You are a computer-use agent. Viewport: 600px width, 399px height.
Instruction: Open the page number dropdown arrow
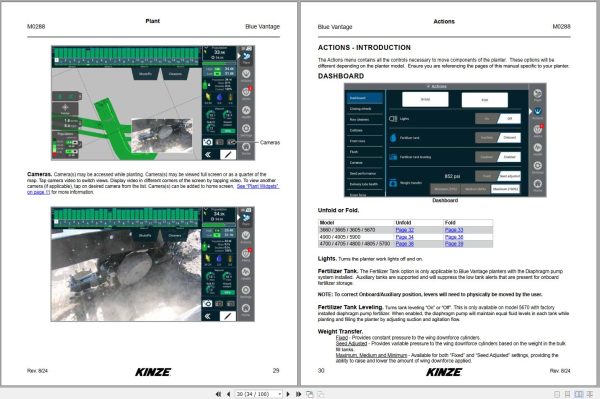pyautogui.click(x=280, y=394)
